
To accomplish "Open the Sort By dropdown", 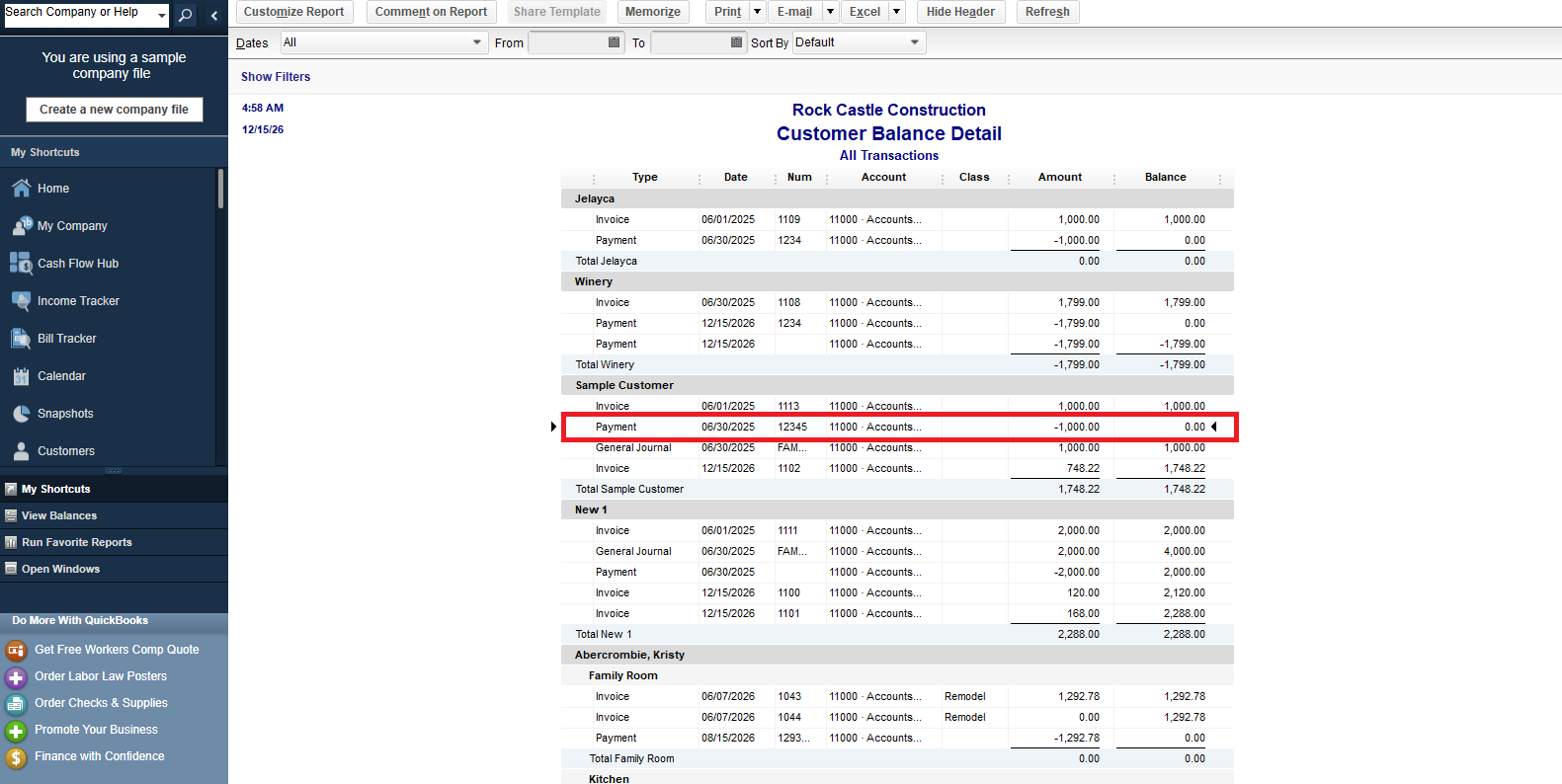I will pos(914,42).
